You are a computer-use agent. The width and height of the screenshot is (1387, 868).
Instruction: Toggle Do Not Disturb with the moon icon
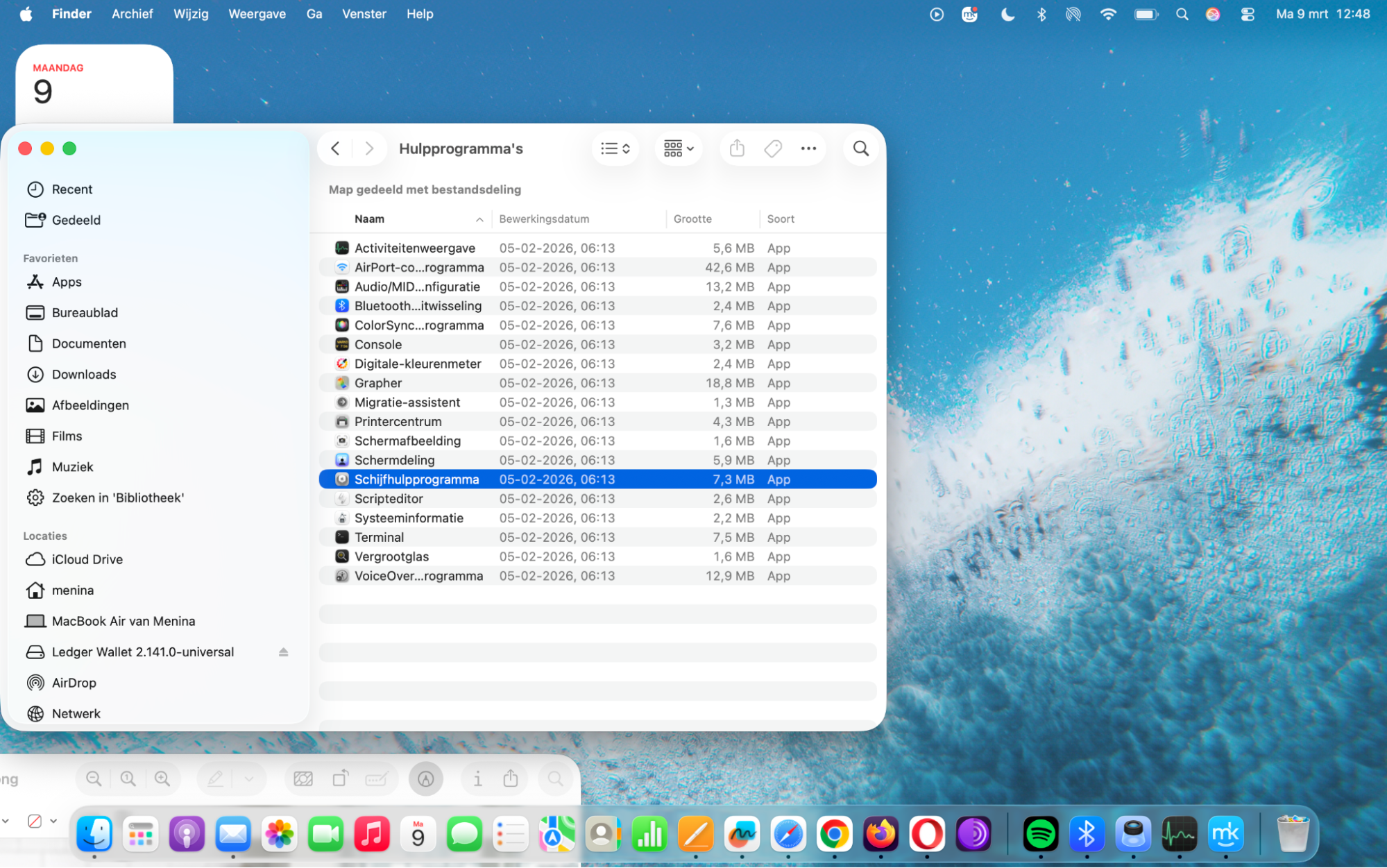[1007, 13]
